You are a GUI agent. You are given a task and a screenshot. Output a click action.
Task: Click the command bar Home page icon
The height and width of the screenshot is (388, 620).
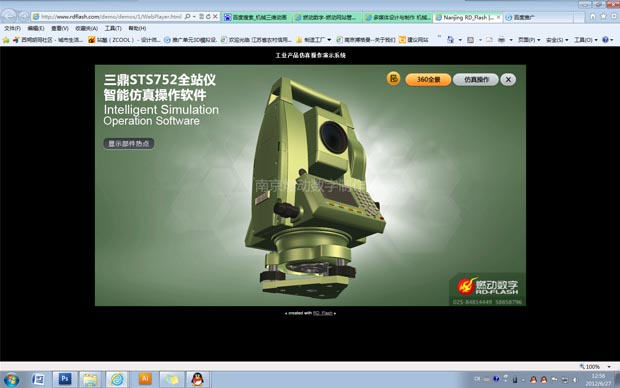coord(450,40)
